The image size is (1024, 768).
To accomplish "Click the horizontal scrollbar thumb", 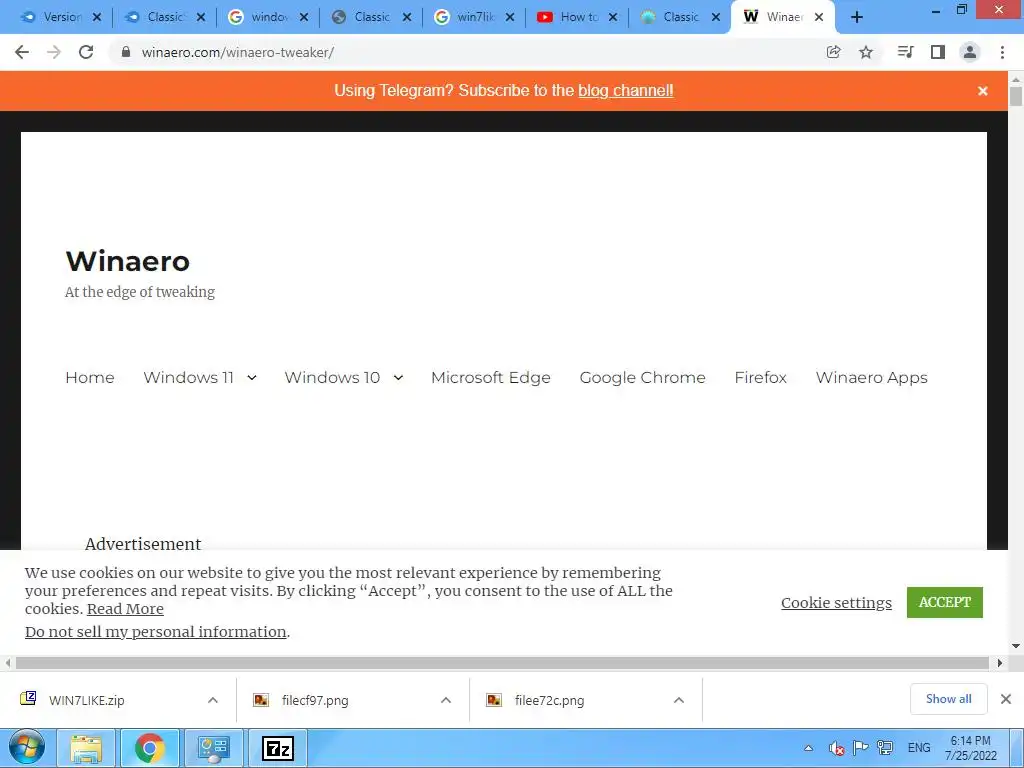I will tap(502, 663).
